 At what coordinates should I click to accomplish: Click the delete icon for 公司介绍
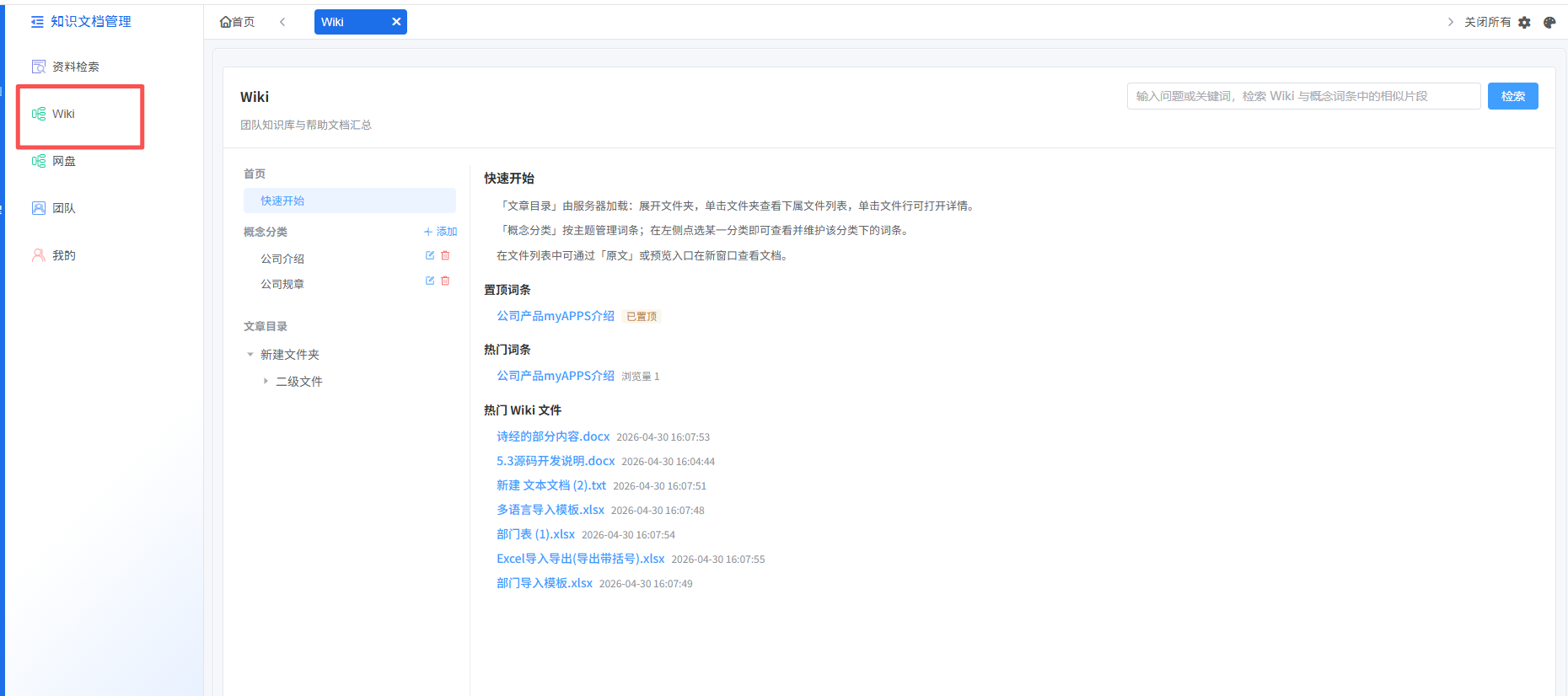click(445, 255)
